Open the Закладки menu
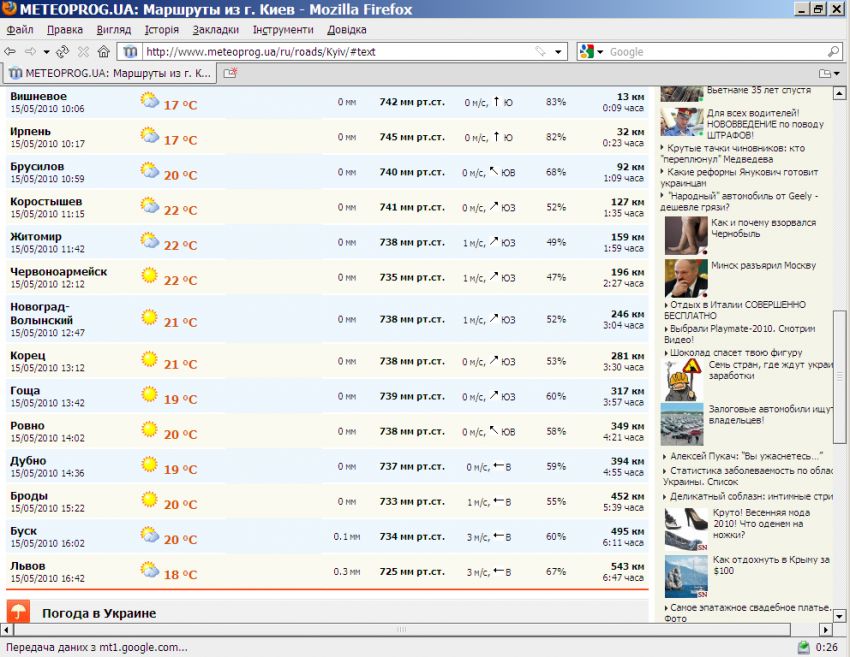This screenshot has height=657, width=850. coord(215,30)
